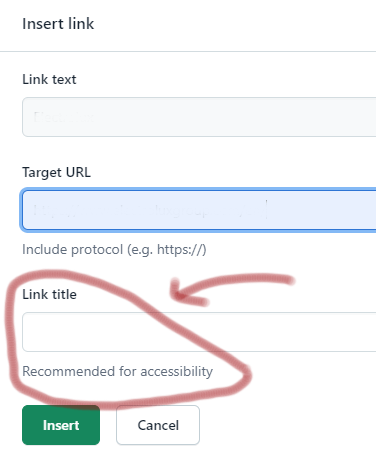
Task: Click the Link text label
Action: coord(49,80)
